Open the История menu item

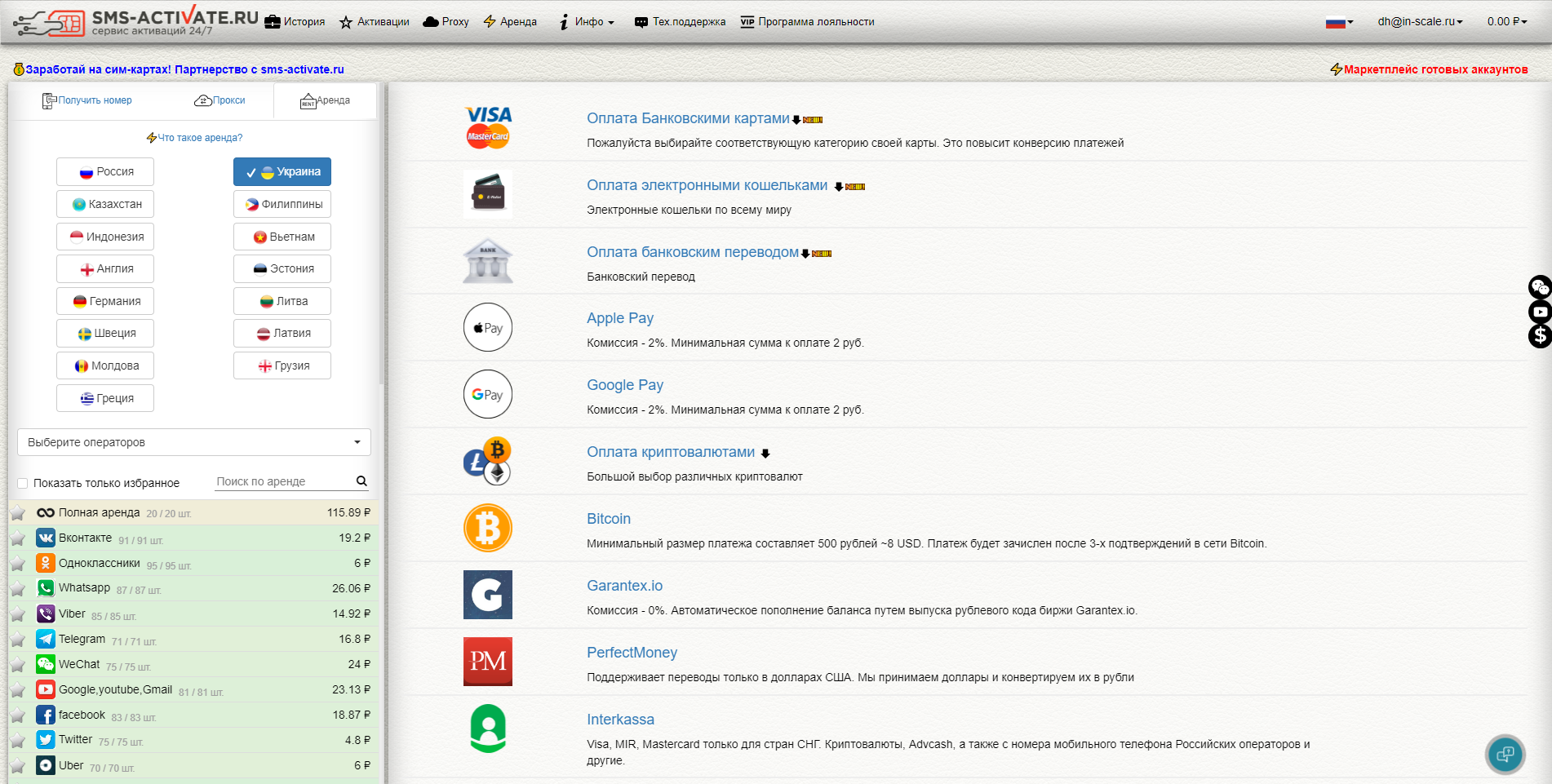click(295, 22)
